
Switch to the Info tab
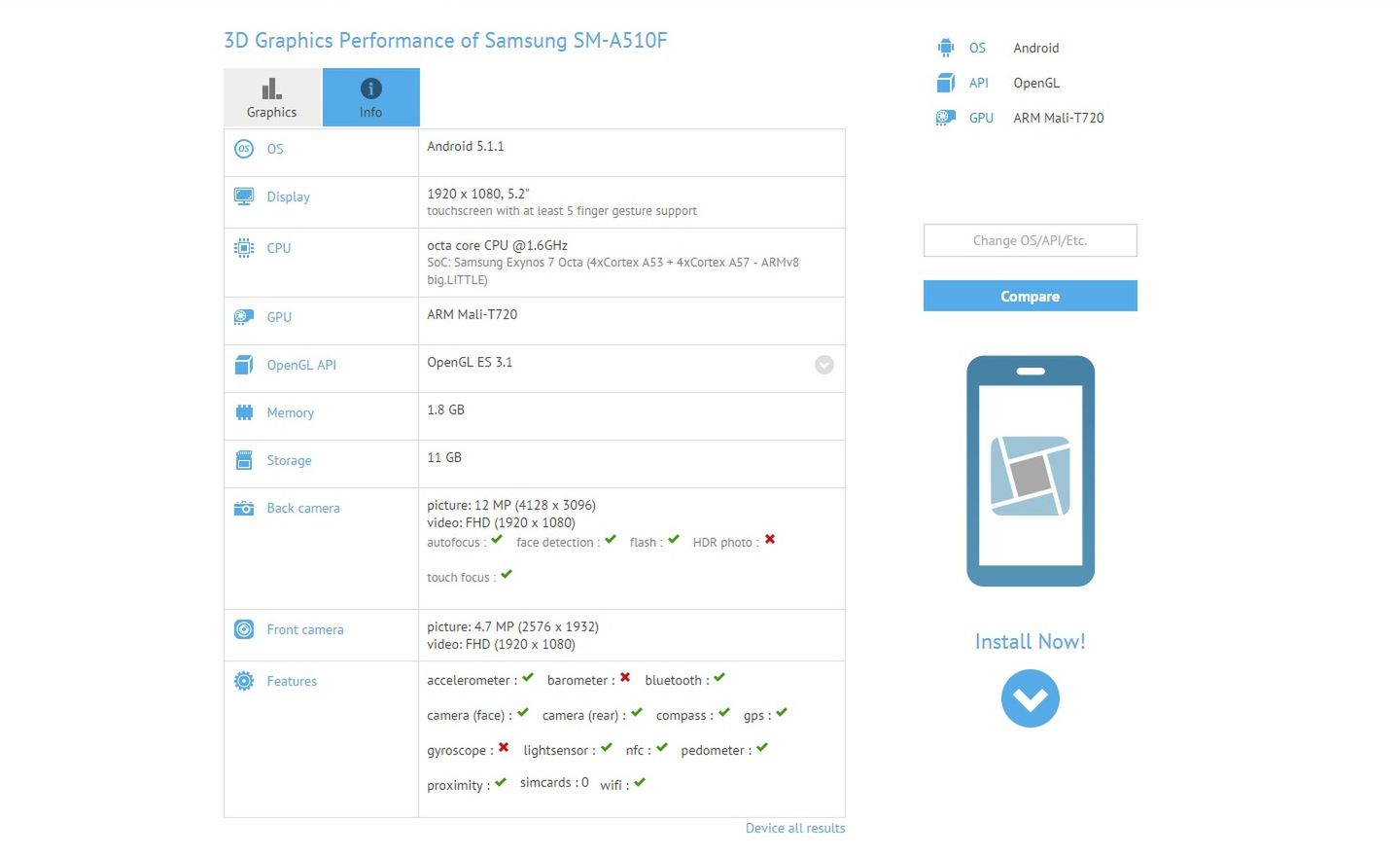coord(371,97)
